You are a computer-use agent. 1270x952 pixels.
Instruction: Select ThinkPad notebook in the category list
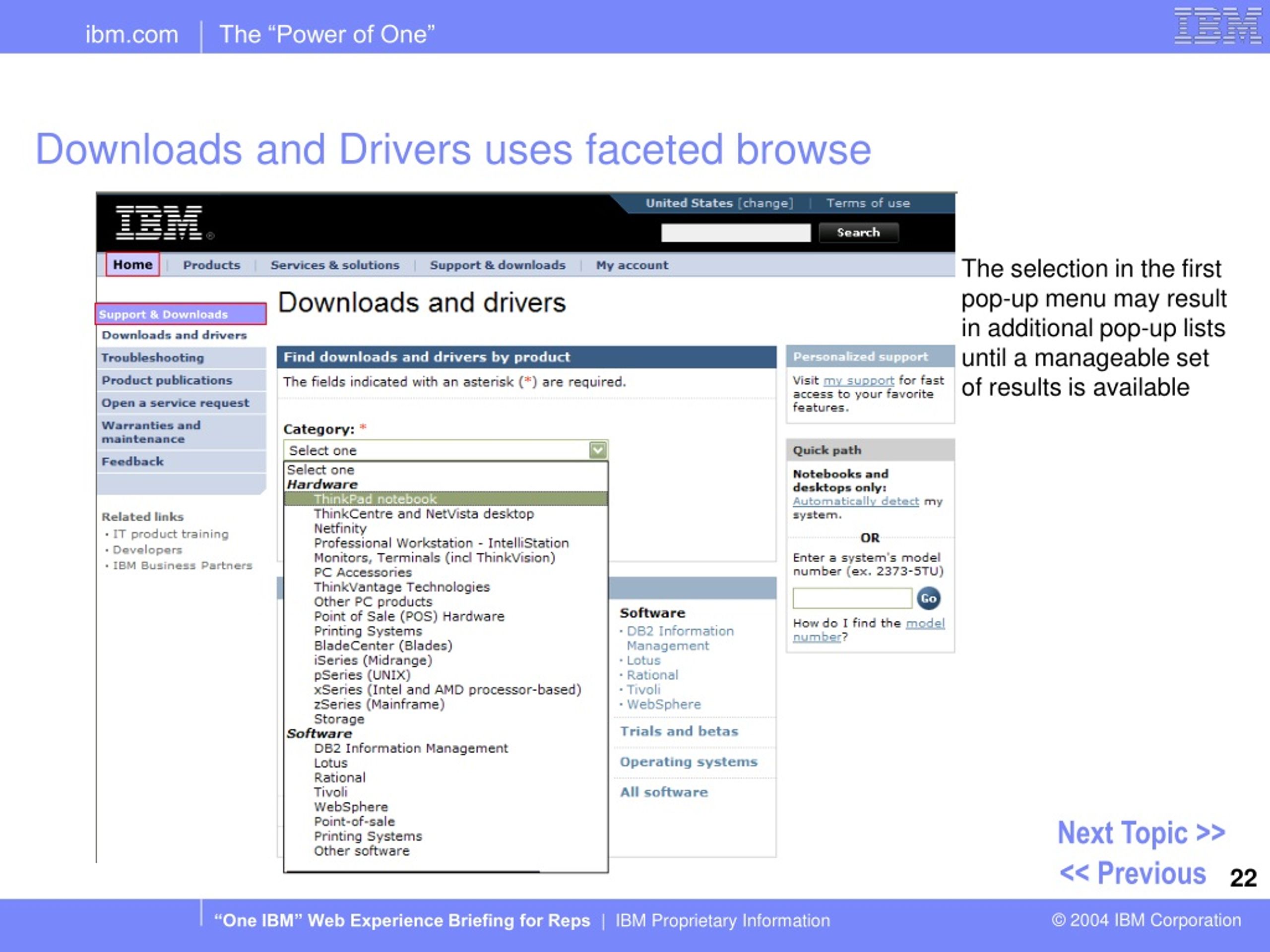tap(445, 499)
